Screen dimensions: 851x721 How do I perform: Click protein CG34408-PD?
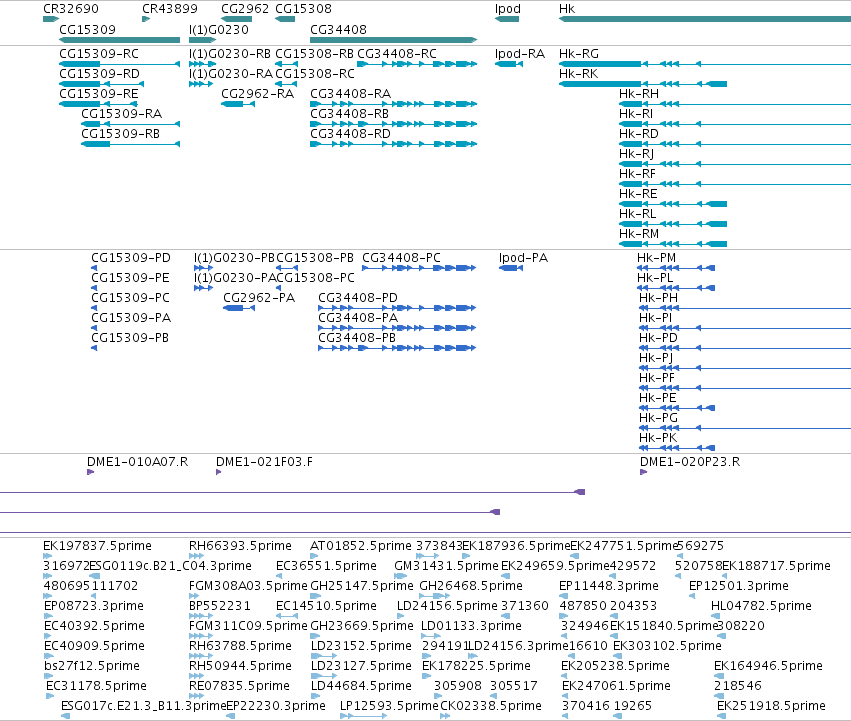pos(358,298)
